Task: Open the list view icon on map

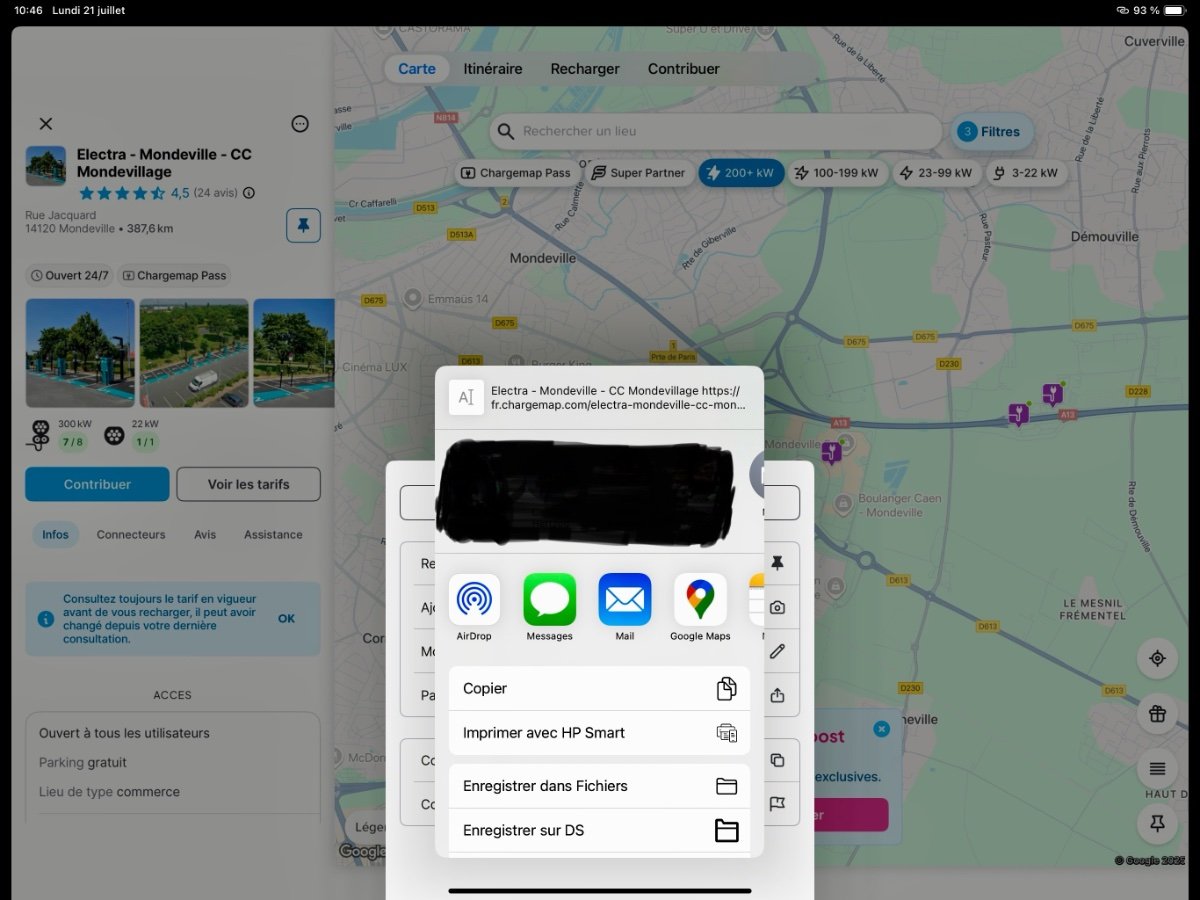Action: pos(1157,768)
